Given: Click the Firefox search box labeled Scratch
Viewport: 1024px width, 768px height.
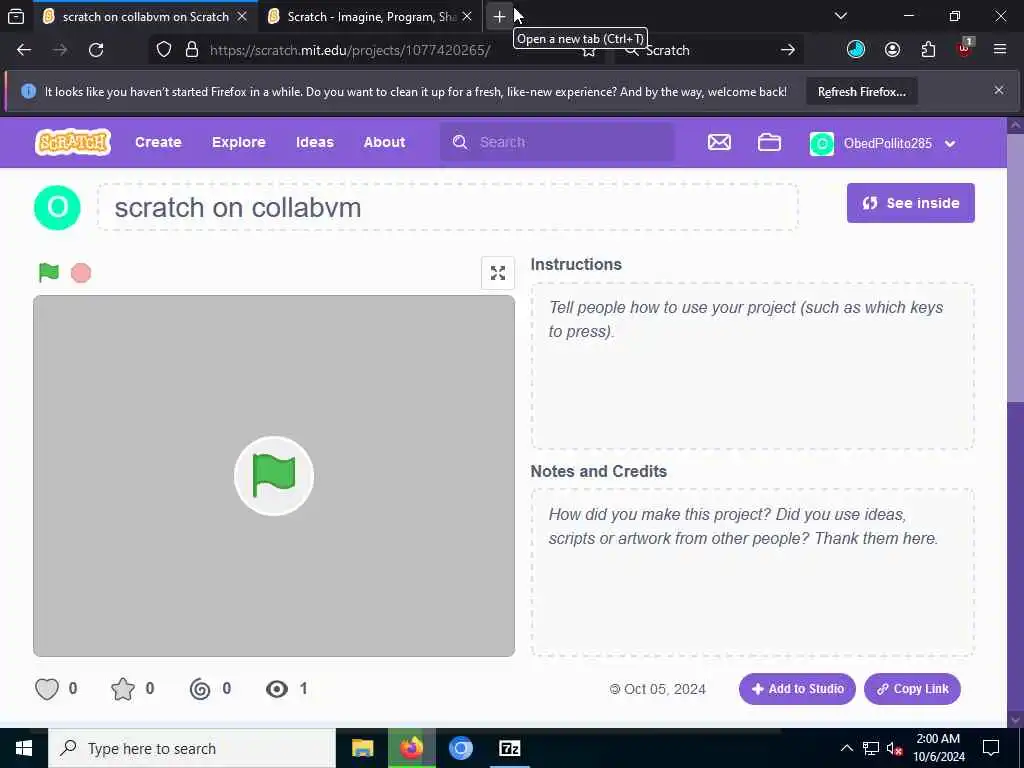Looking at the screenshot, I should coord(709,50).
